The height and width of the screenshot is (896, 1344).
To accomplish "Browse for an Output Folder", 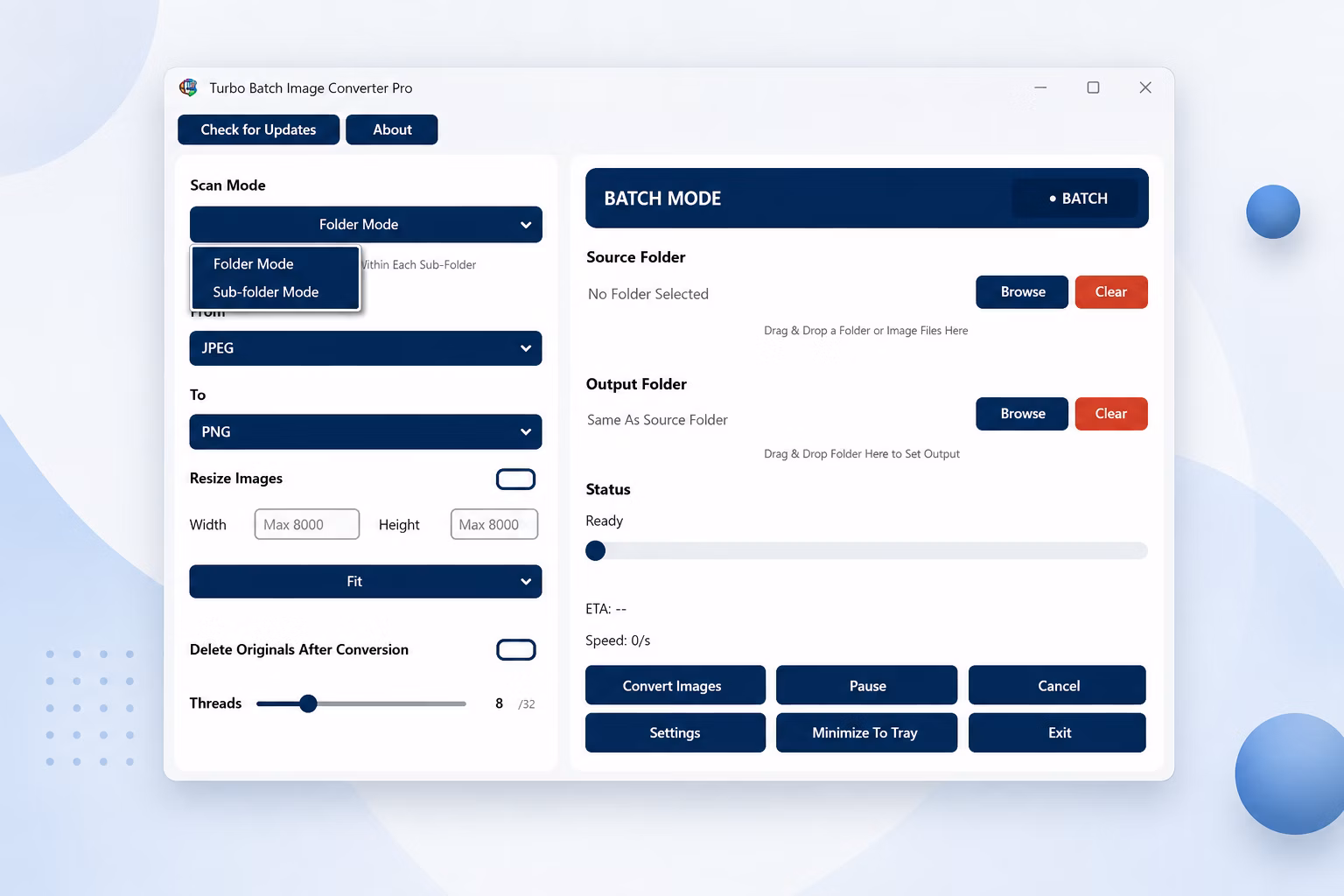I will click(1022, 414).
